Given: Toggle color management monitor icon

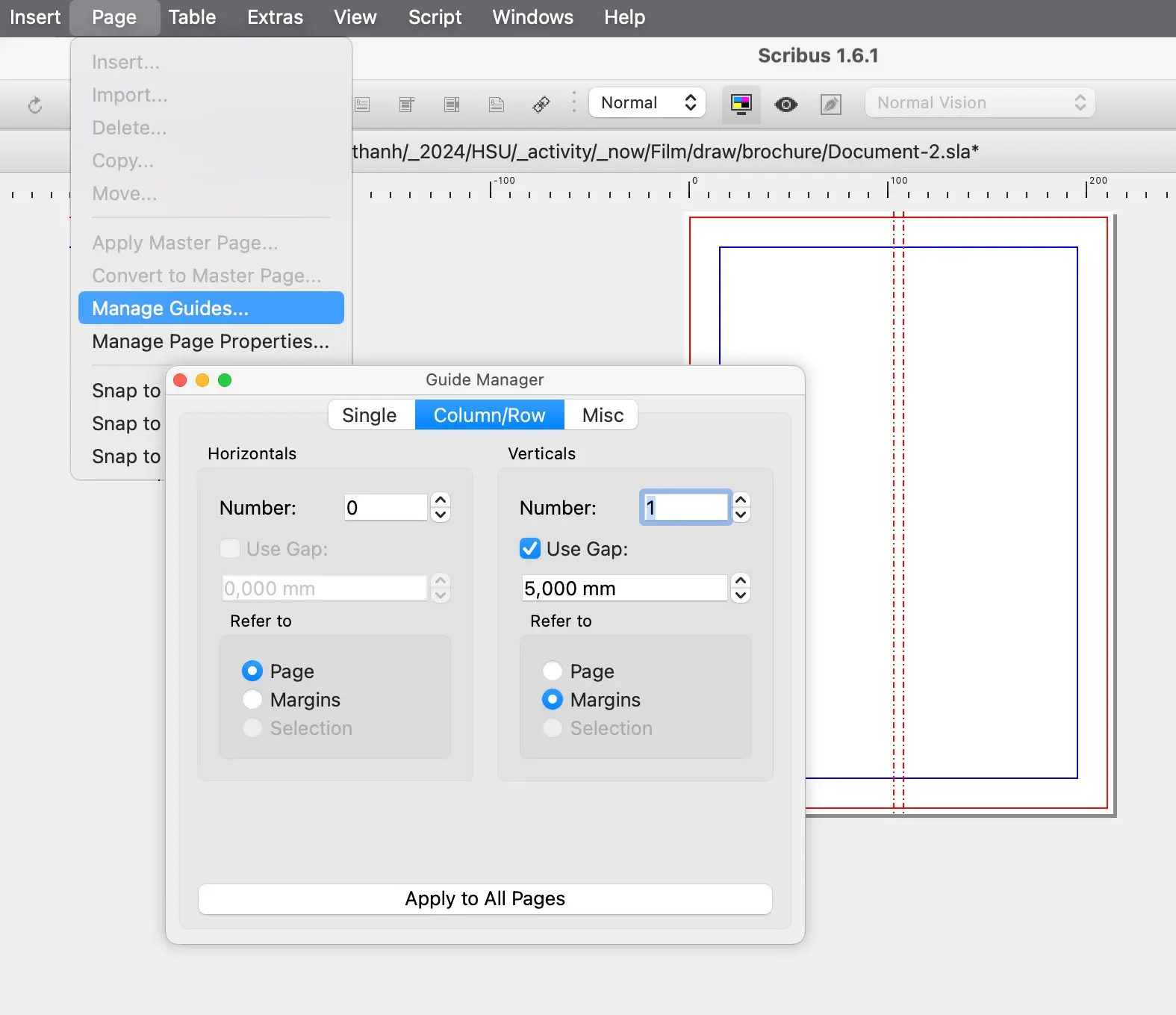Looking at the screenshot, I should tap(741, 104).
